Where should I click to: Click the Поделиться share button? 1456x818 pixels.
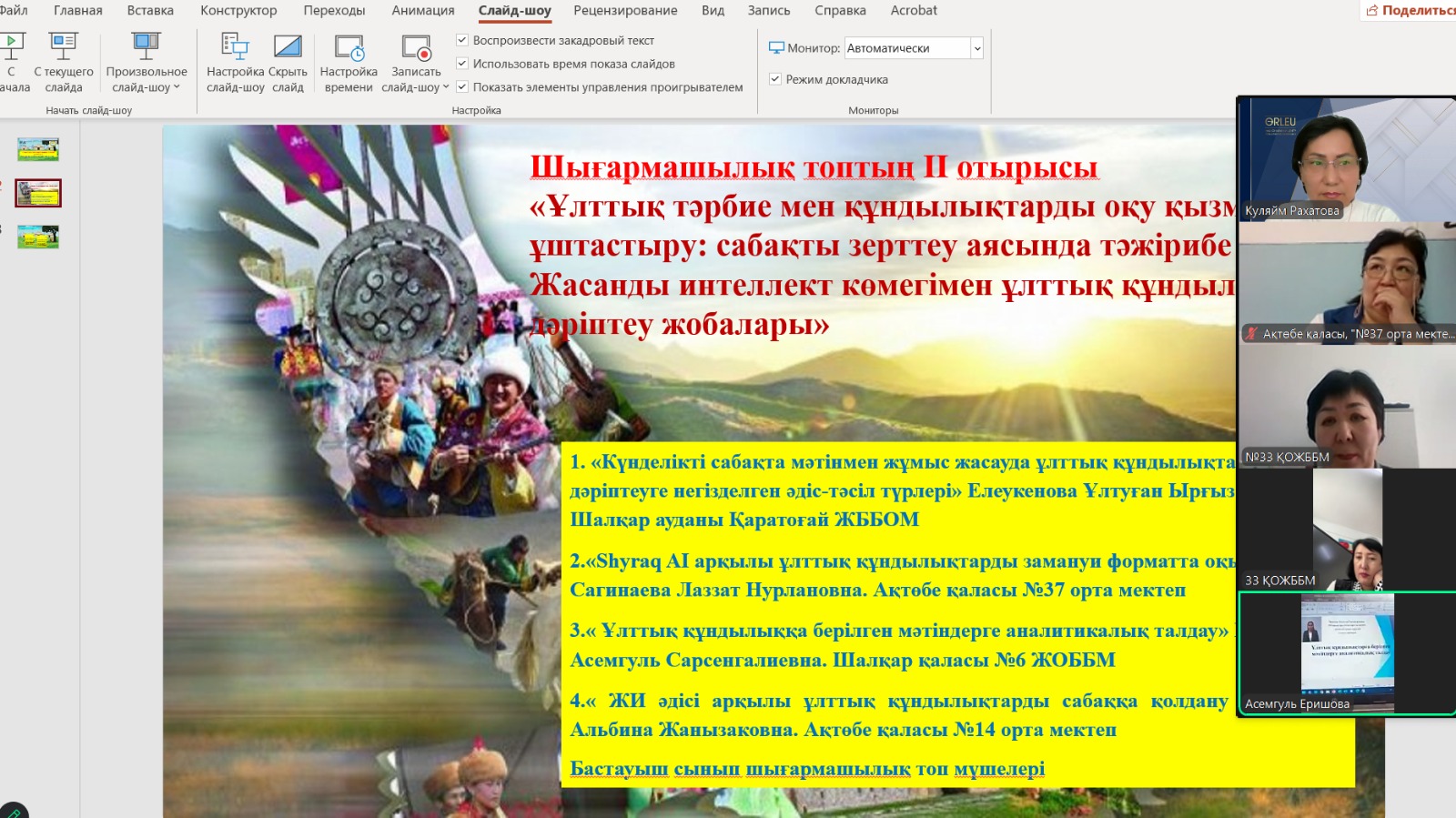click(x=1410, y=11)
